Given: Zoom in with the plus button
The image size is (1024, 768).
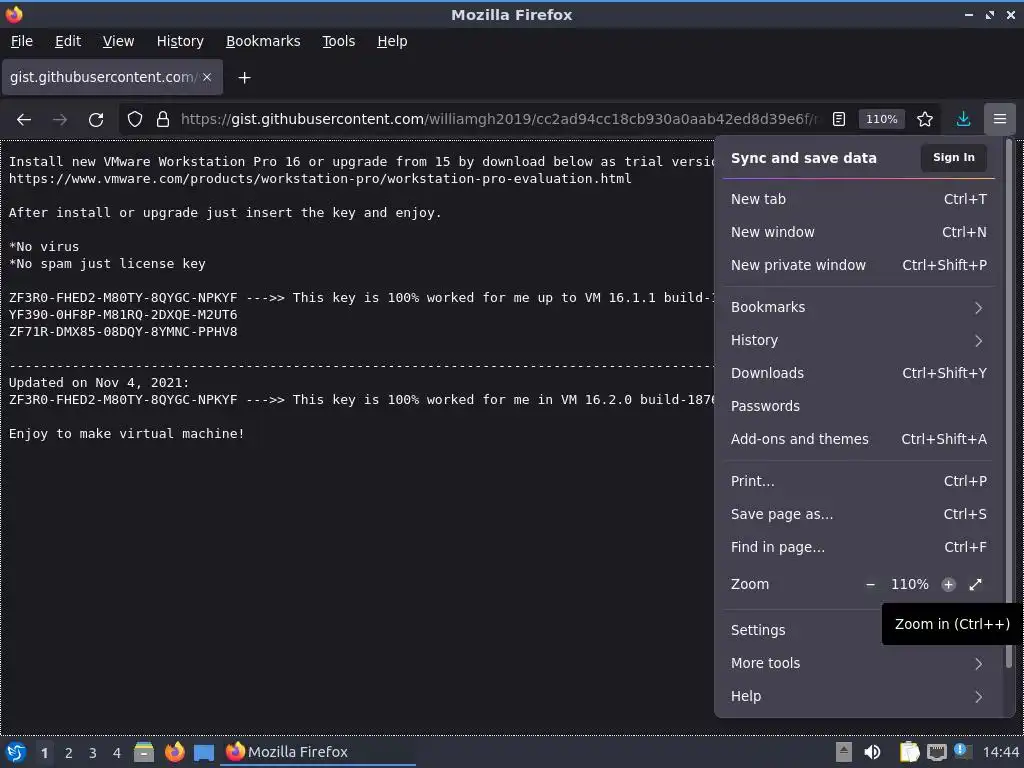Looking at the screenshot, I should [948, 584].
